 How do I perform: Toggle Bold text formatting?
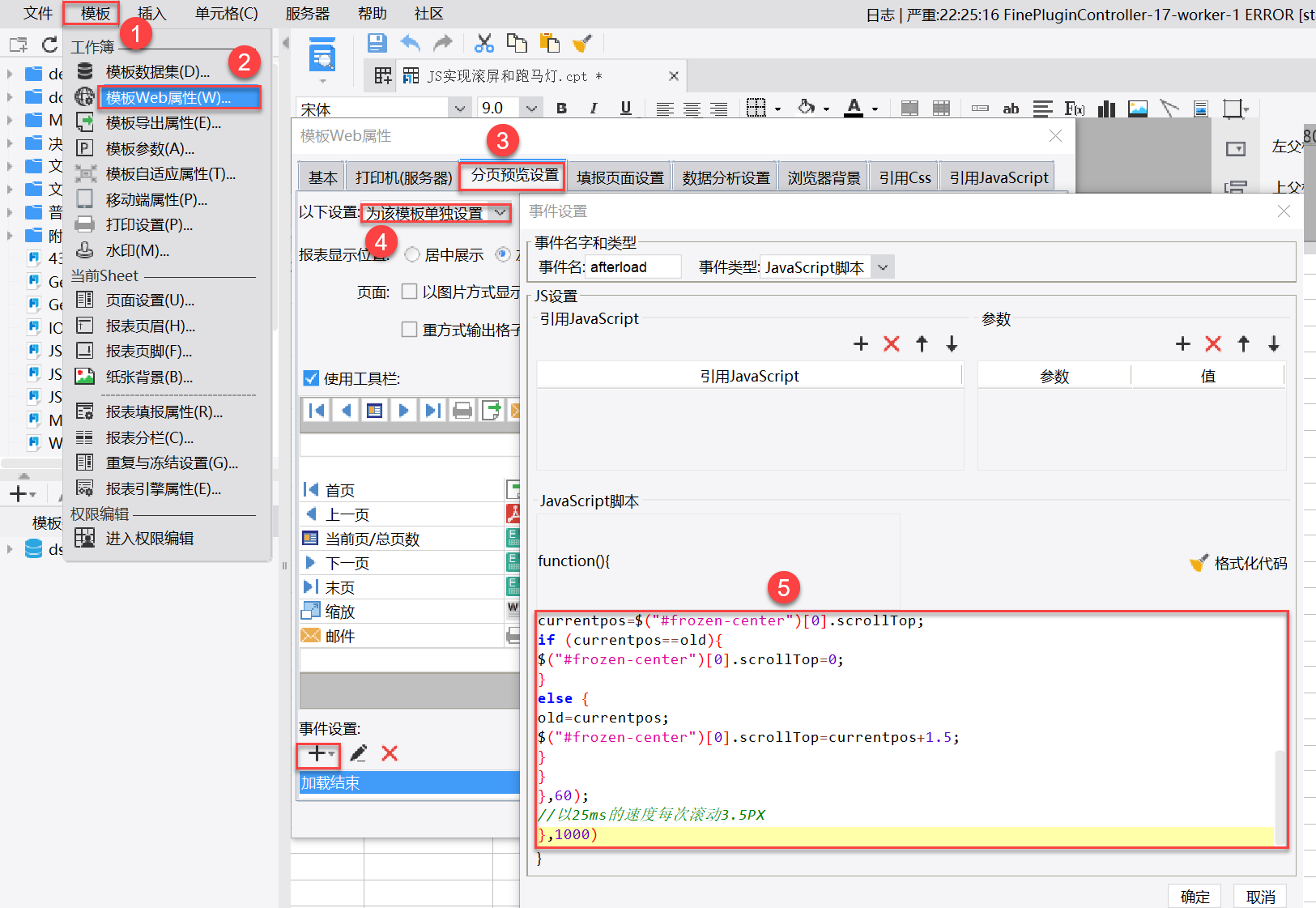tap(561, 109)
